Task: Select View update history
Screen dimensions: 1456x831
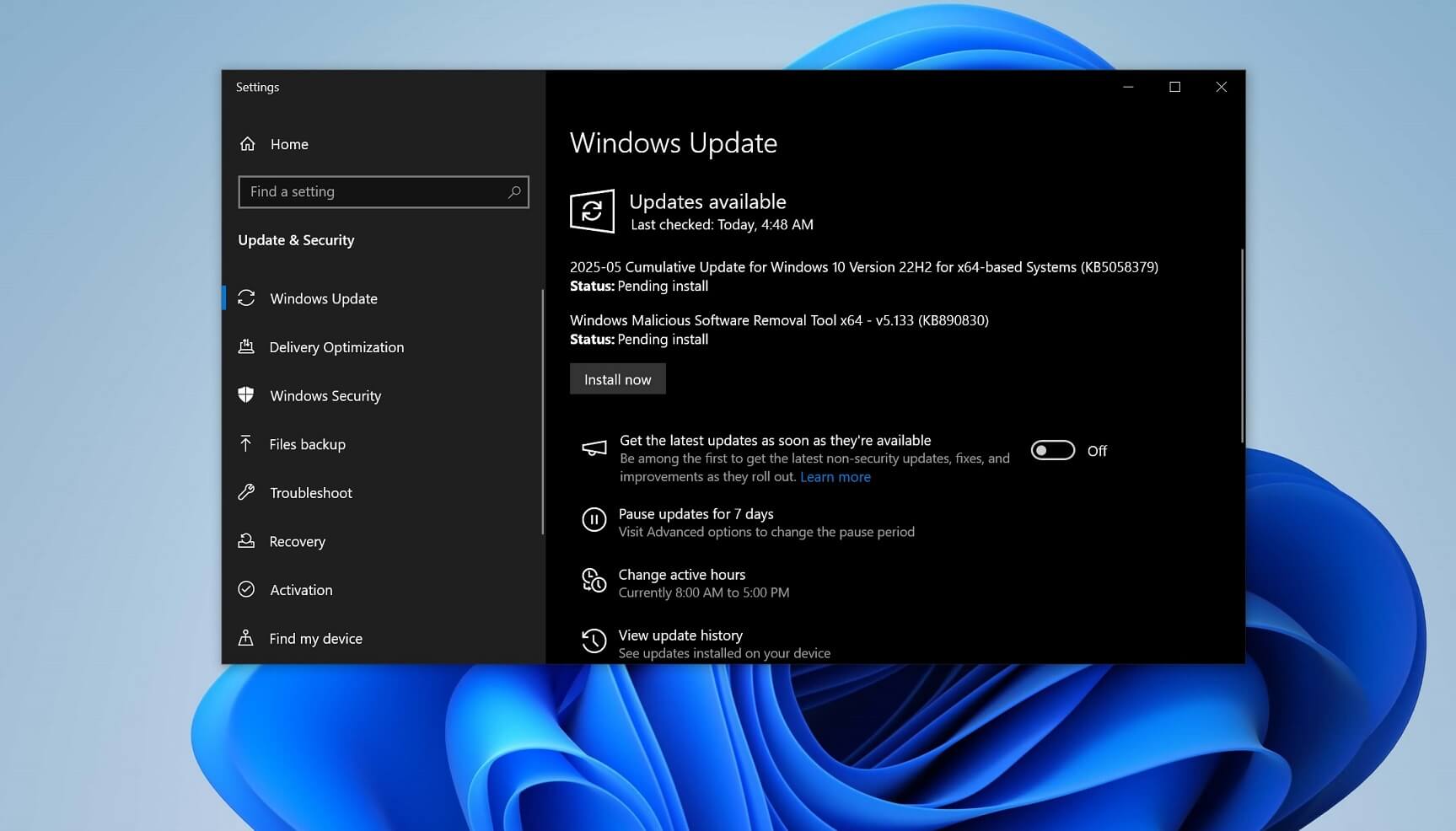Action: pos(680,635)
